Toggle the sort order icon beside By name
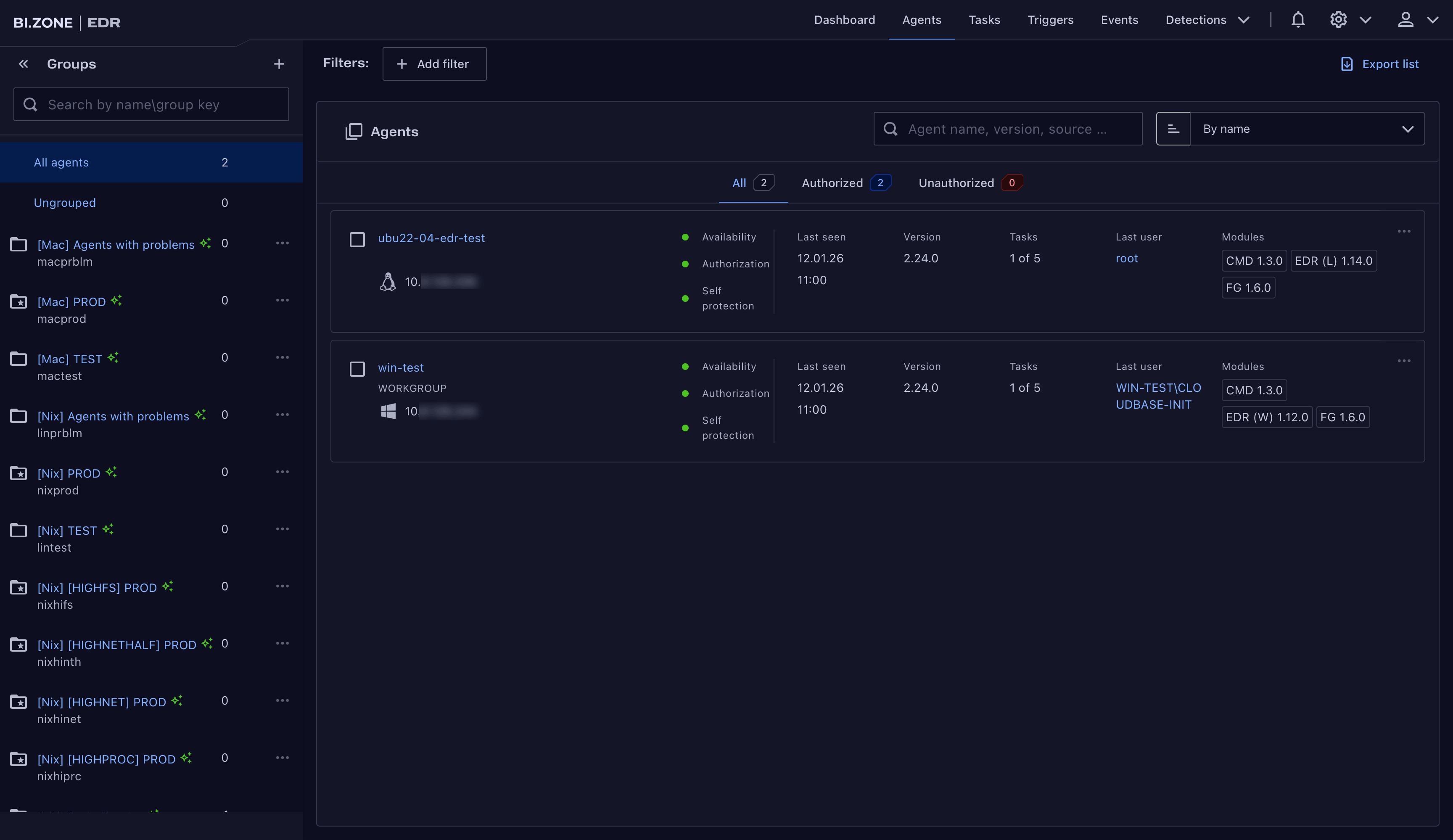The height and width of the screenshot is (840, 1453). pyautogui.click(x=1173, y=129)
